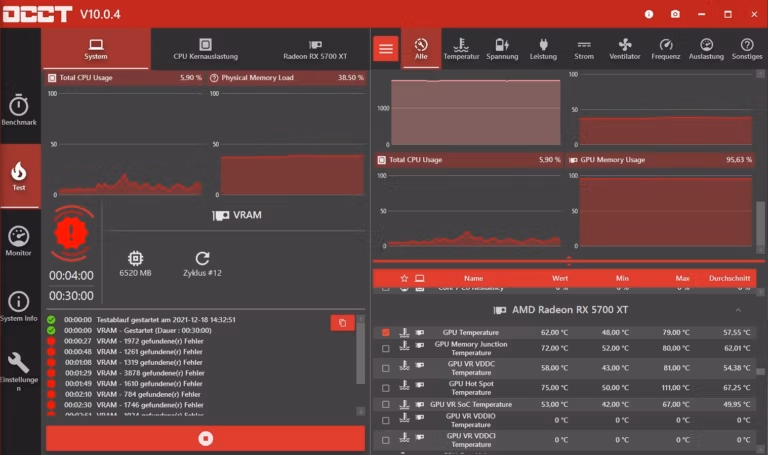Filter sensors by Temperatur
768x455 pixels.
[x=461, y=49]
